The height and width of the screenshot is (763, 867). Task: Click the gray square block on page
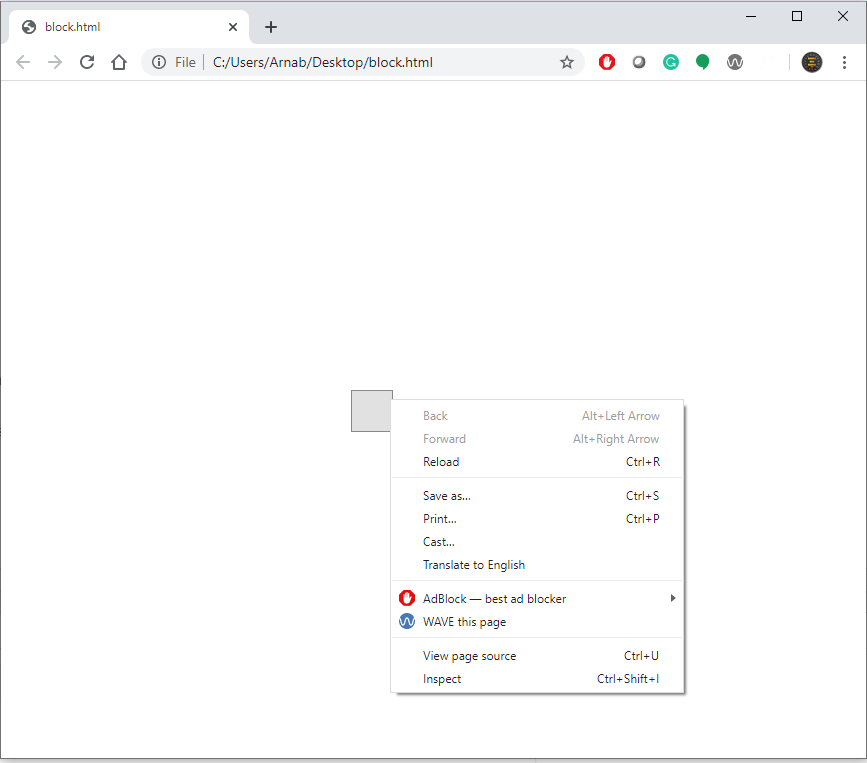371,411
